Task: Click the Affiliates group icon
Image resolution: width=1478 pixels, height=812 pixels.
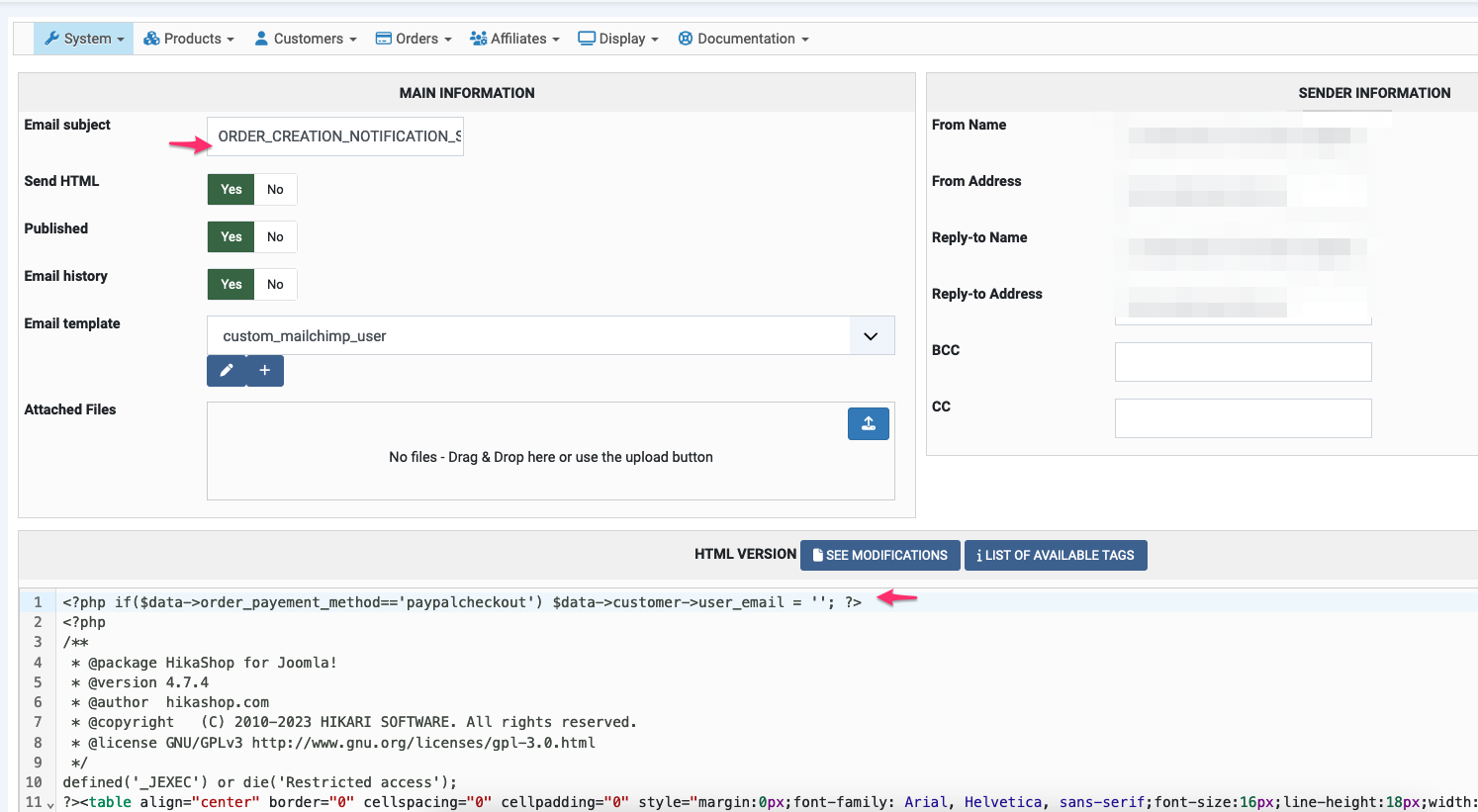Action: coord(478,39)
